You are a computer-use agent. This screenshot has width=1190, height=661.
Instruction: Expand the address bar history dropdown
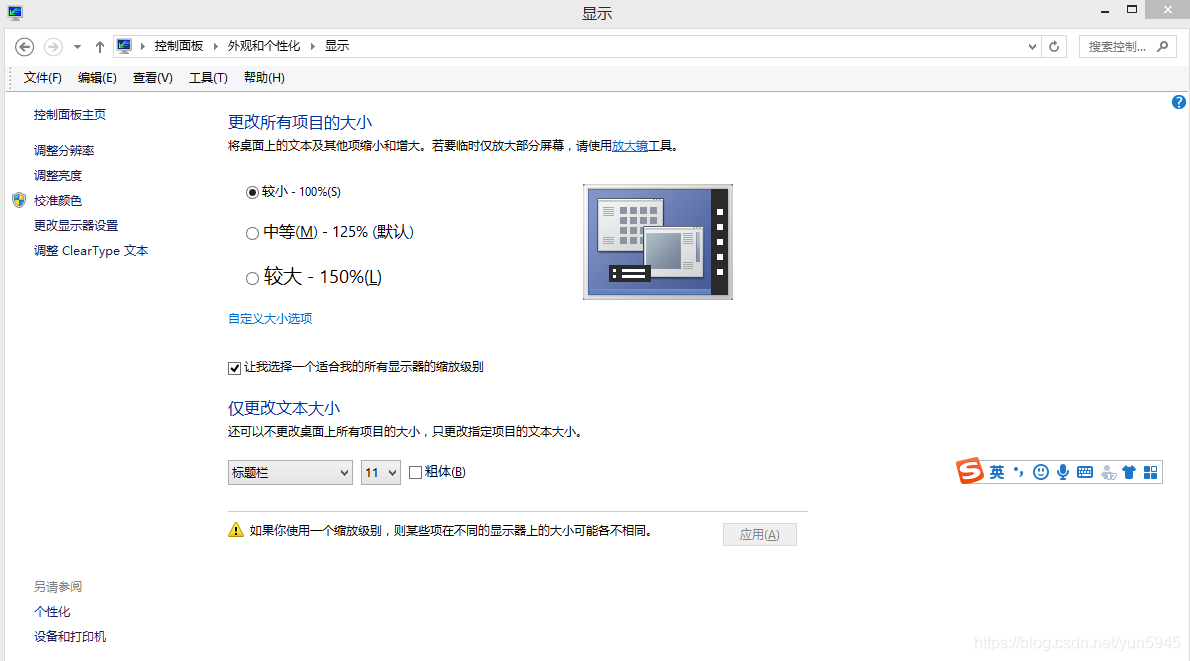coord(1031,45)
